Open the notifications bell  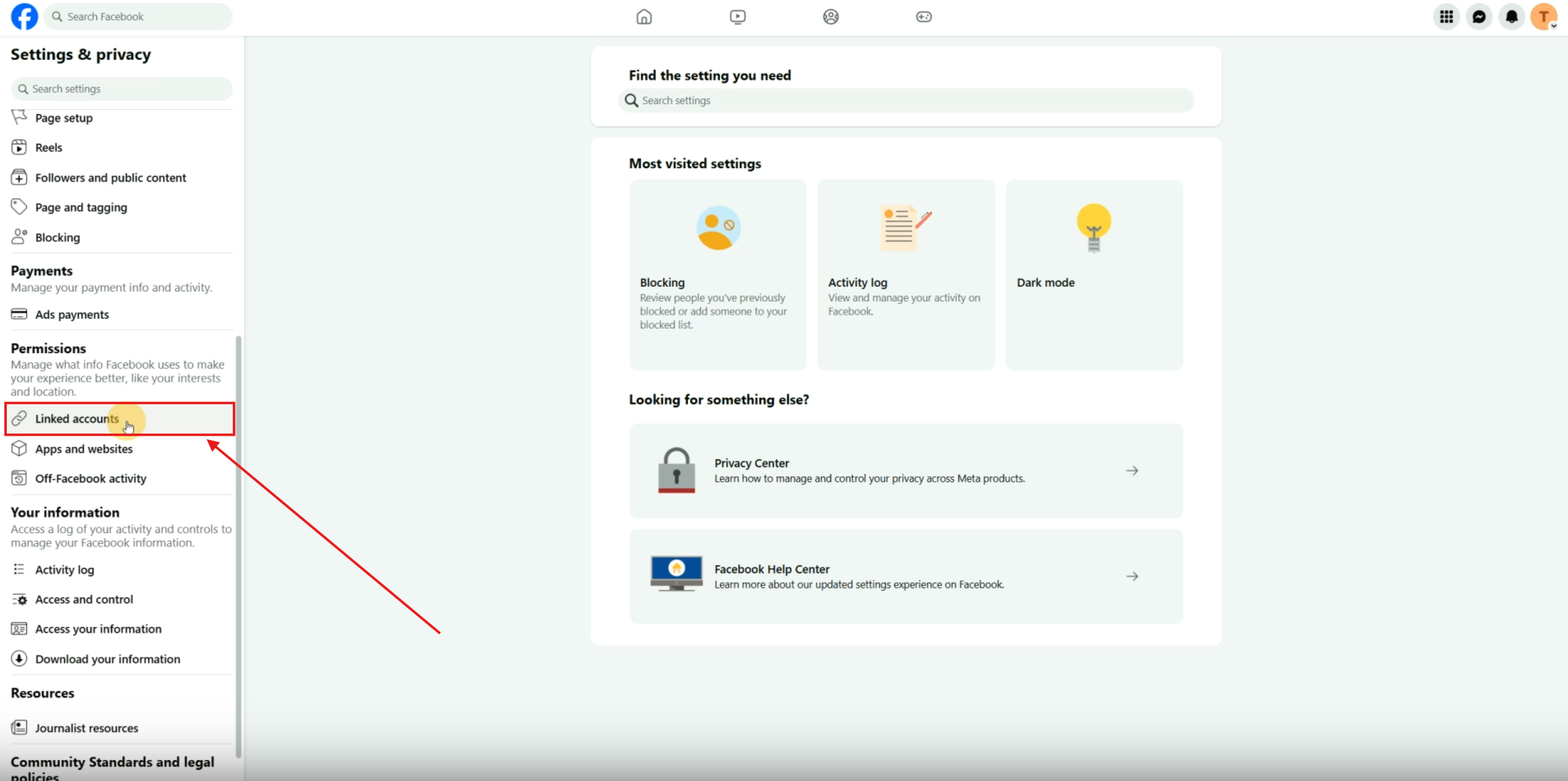coord(1512,17)
